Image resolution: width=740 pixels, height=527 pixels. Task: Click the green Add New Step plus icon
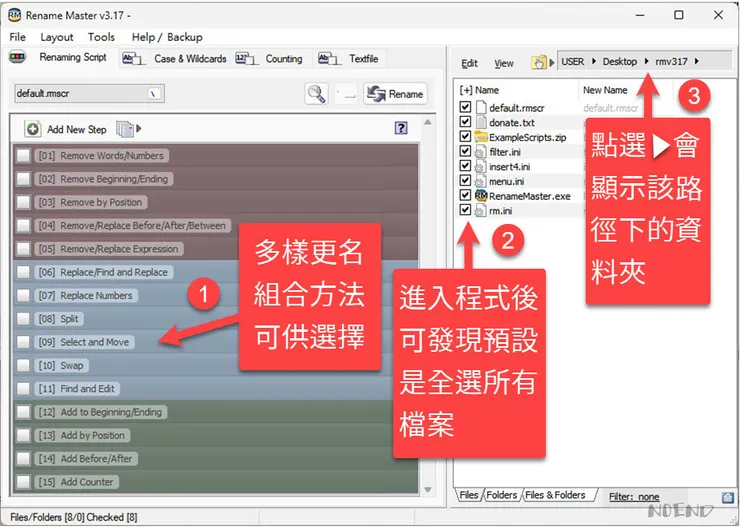33,129
